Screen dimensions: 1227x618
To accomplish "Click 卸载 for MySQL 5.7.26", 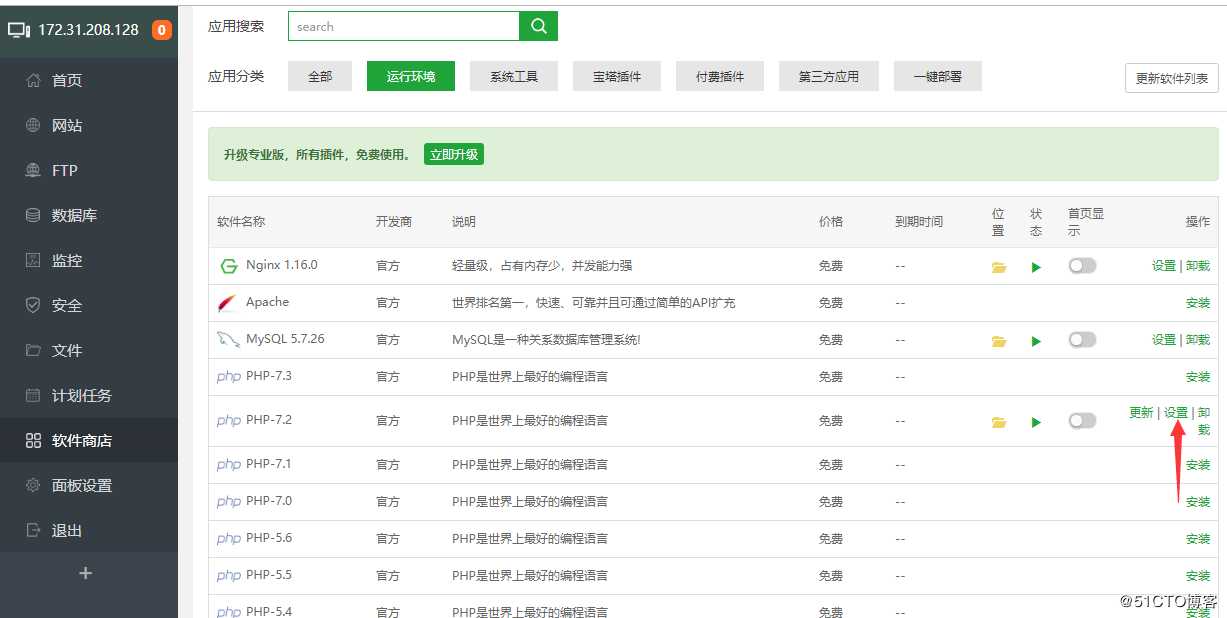I will point(1198,340).
